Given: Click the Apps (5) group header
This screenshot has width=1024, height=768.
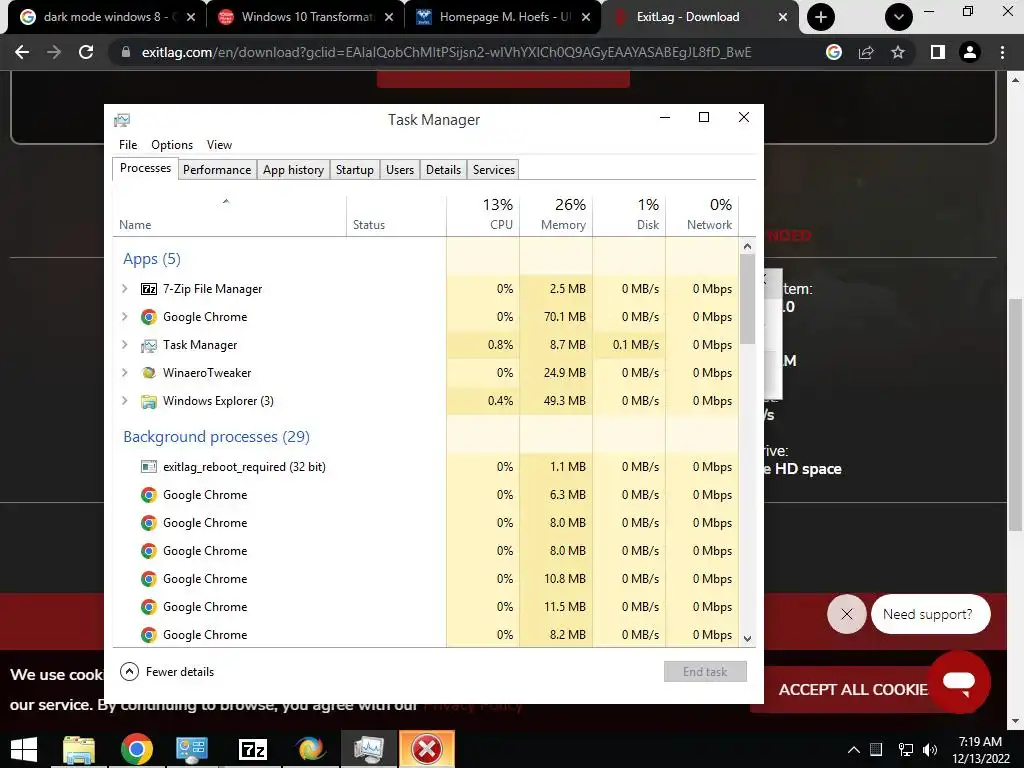Looking at the screenshot, I should click(152, 259).
